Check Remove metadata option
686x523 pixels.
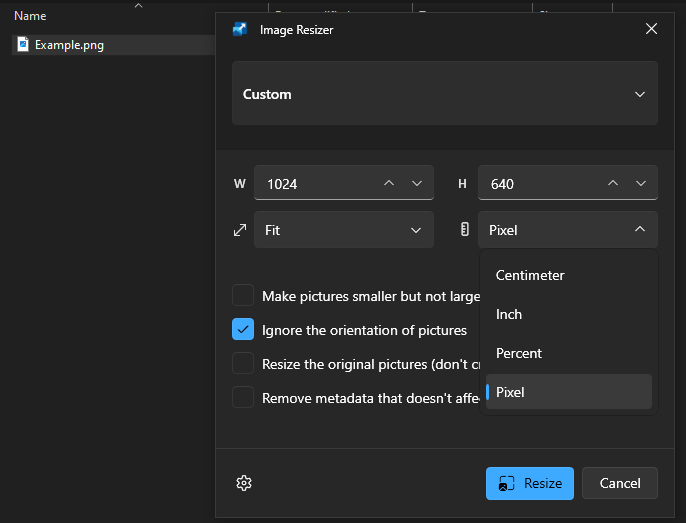[x=243, y=397]
